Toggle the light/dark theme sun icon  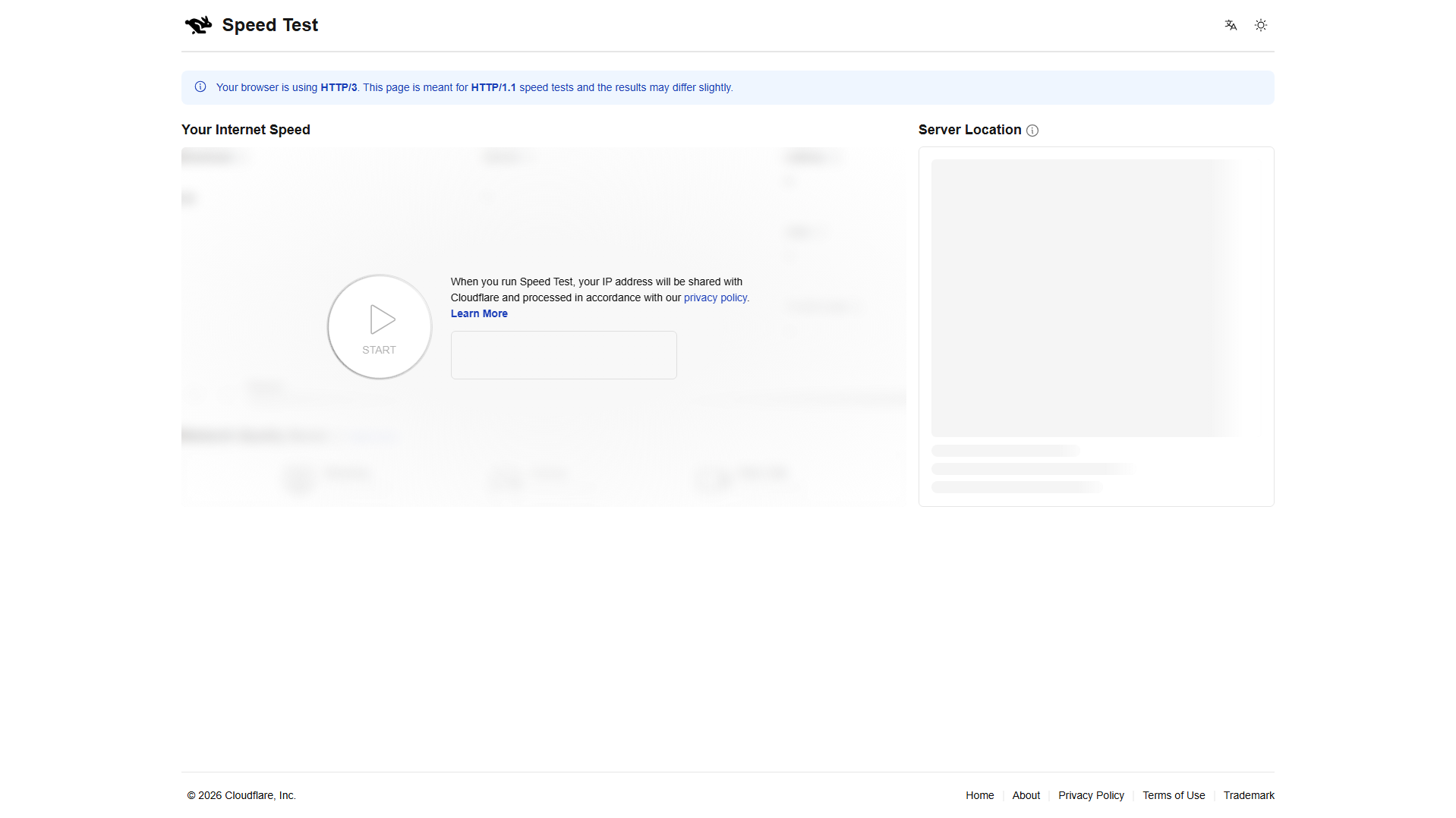point(1261,25)
